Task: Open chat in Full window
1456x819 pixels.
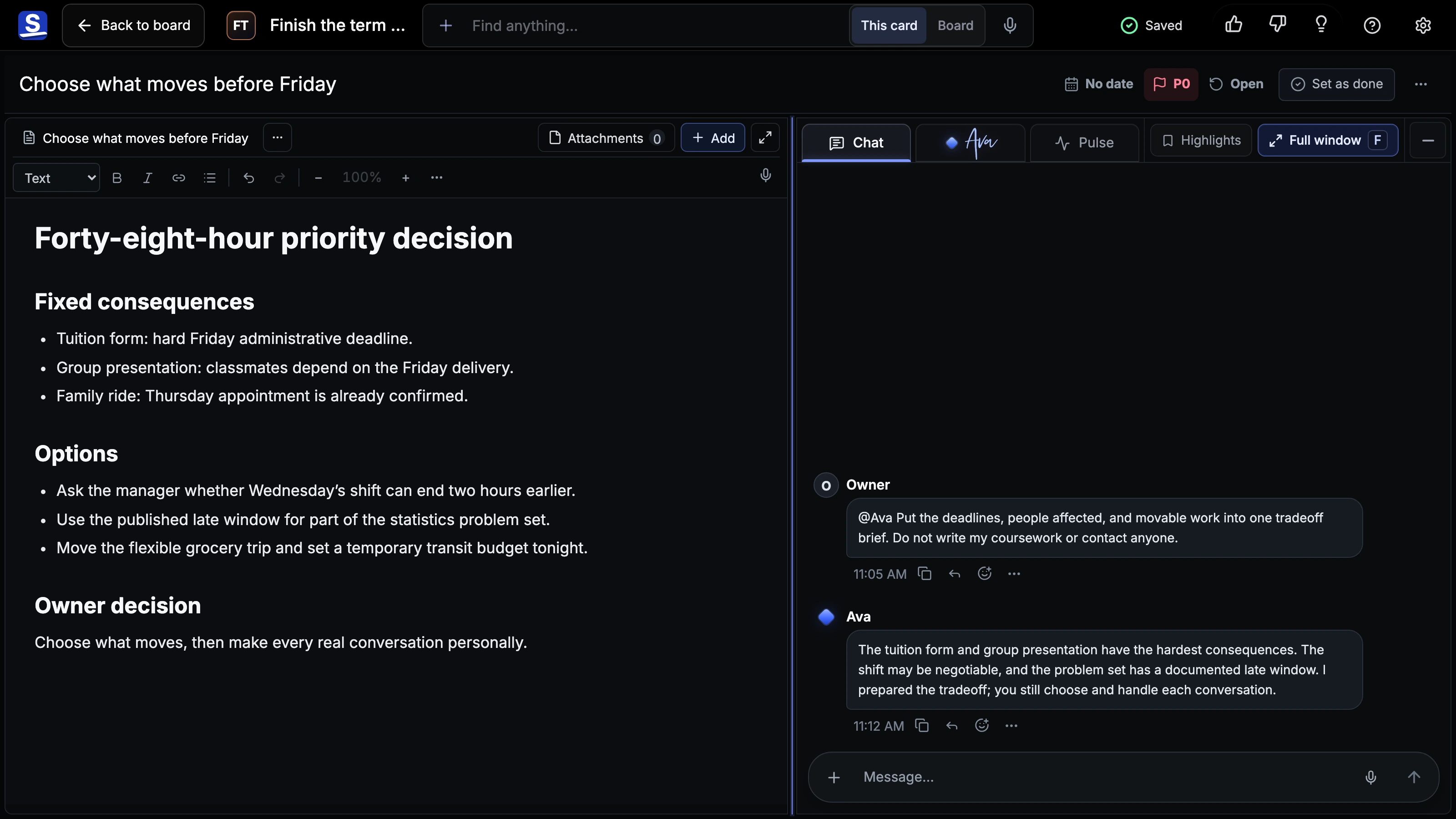Action: pos(1328,140)
